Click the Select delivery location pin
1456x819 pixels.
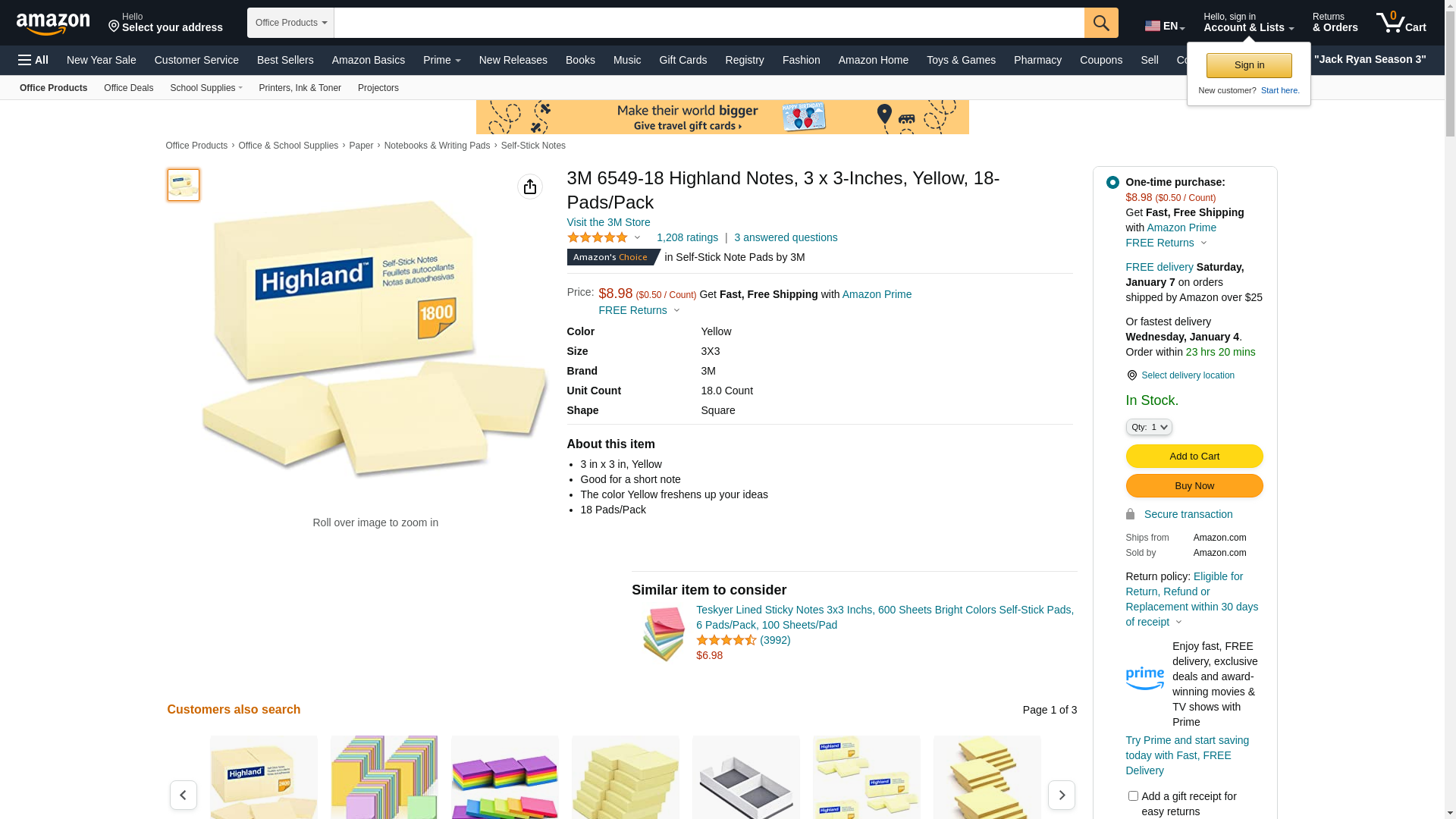tap(1131, 375)
